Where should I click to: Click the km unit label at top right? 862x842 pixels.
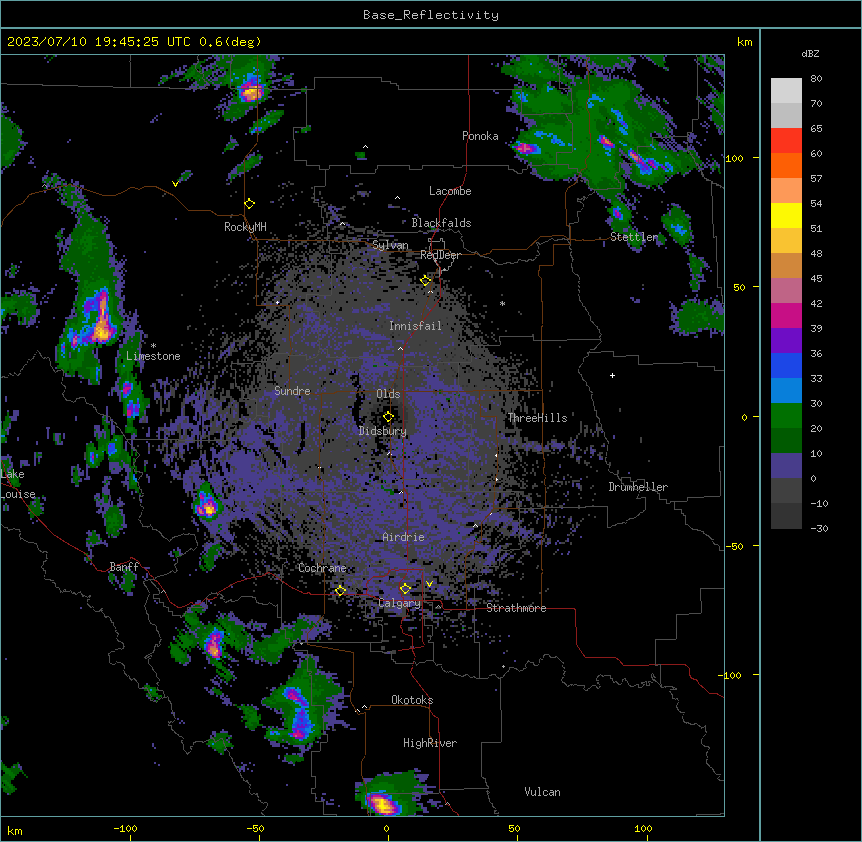tap(745, 42)
